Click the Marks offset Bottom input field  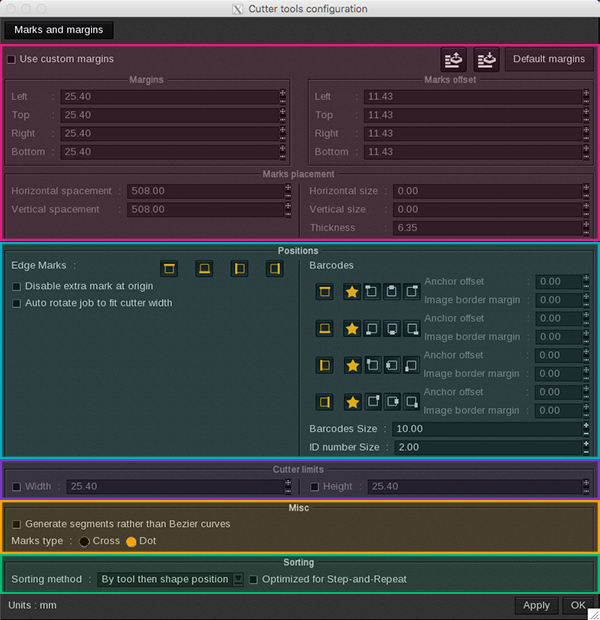473,152
